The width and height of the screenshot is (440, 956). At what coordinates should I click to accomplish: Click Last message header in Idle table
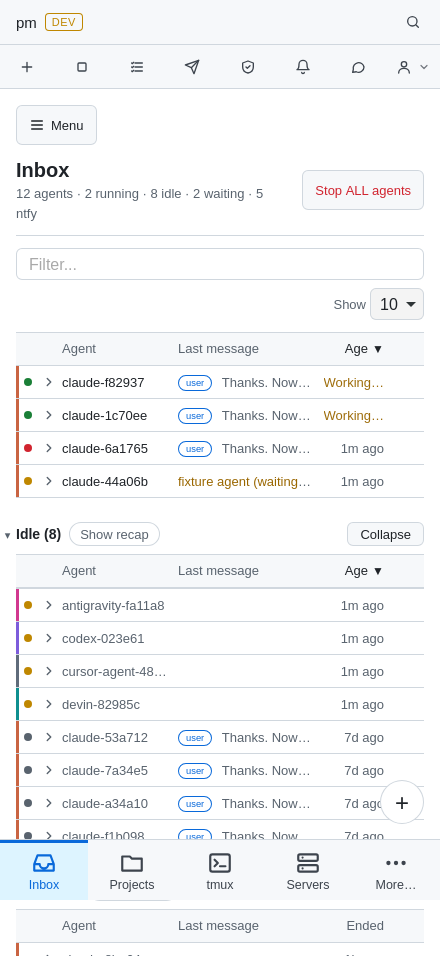tap(218, 571)
